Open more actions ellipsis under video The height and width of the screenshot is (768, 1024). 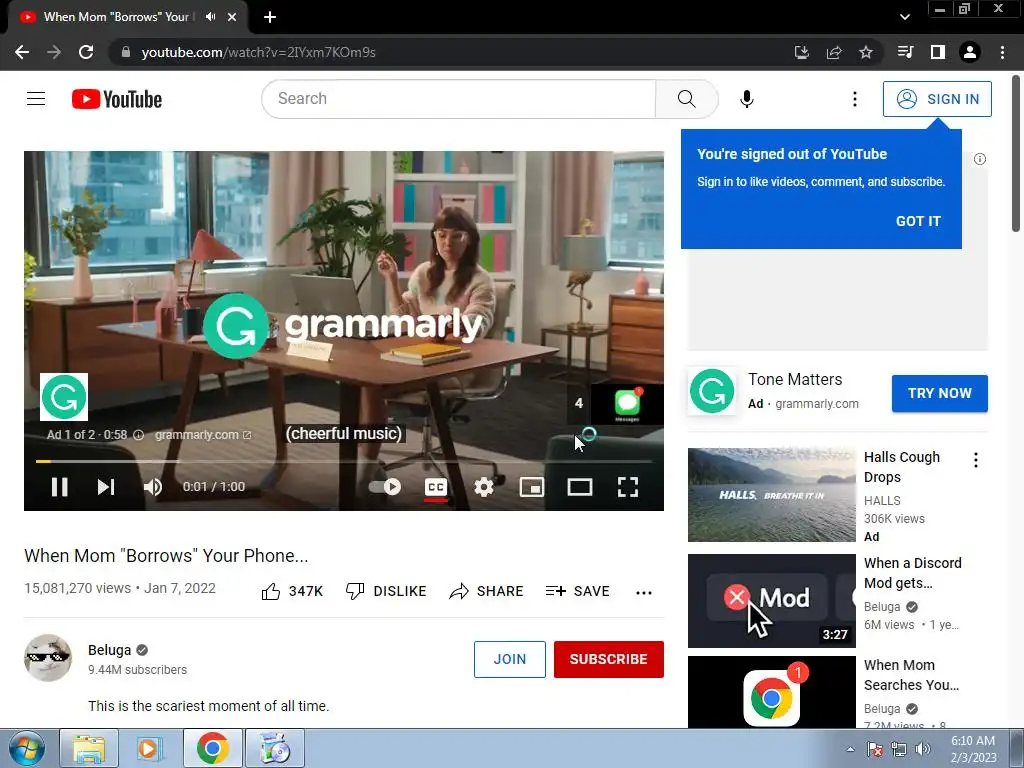tap(643, 592)
